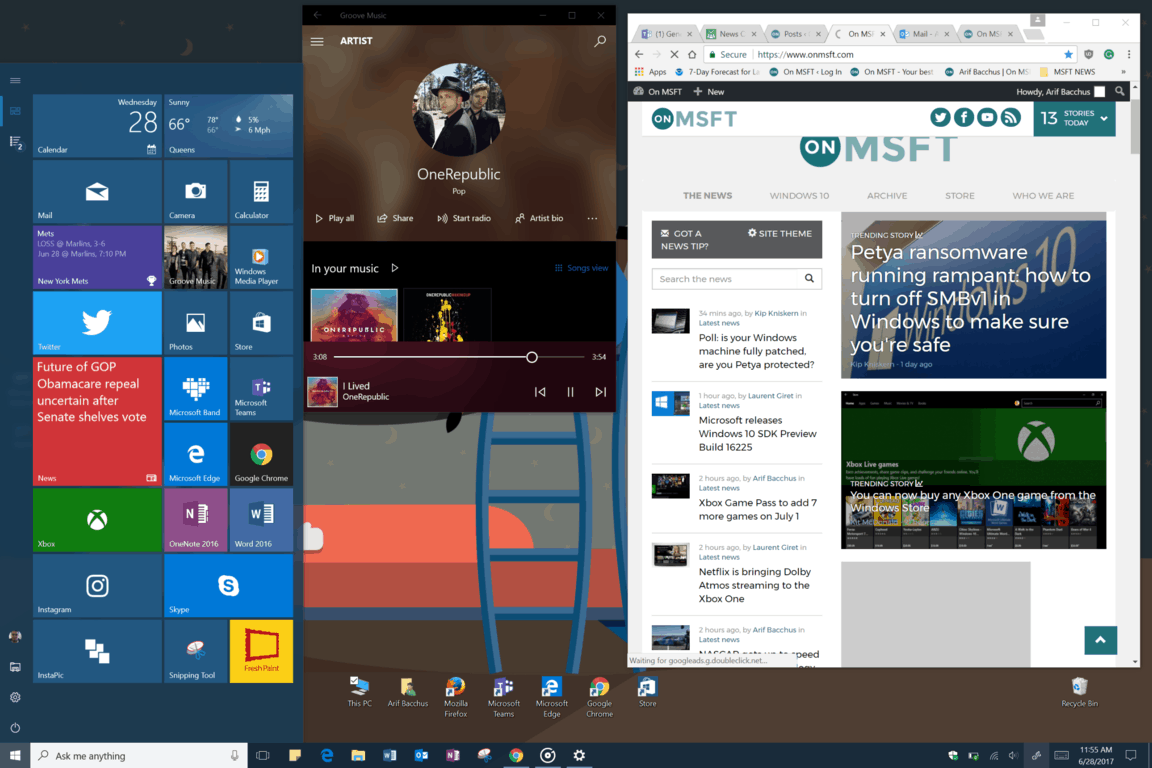Open the Twitter tile in Start menu
Image resolution: width=1152 pixels, height=768 pixels.
(97, 323)
